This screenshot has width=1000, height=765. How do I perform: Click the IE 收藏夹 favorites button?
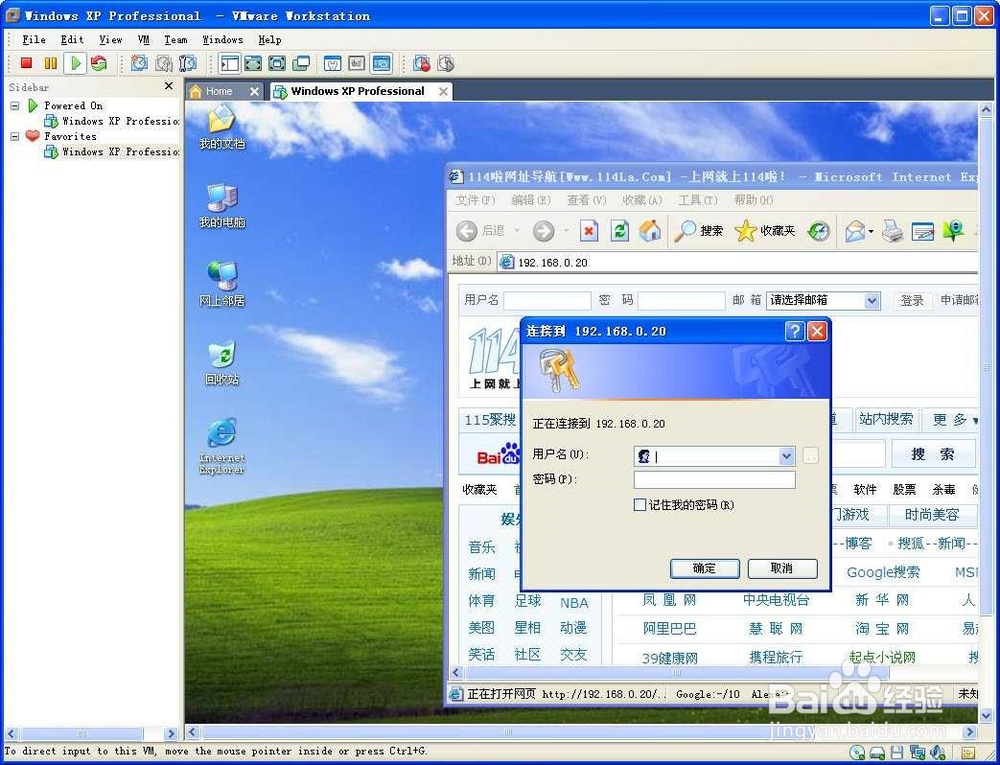click(x=765, y=231)
